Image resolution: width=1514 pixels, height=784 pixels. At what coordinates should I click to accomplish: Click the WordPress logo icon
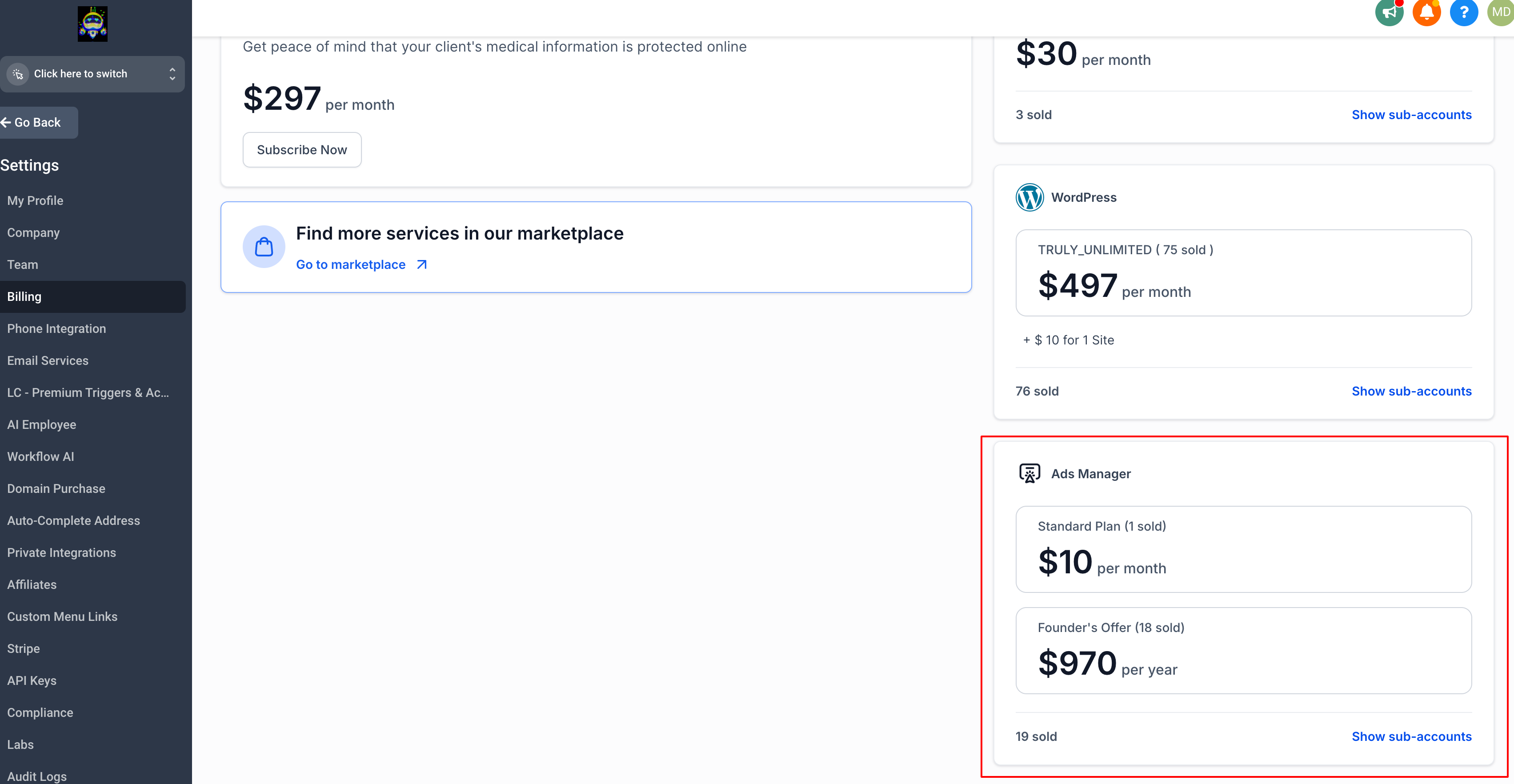click(x=1030, y=197)
